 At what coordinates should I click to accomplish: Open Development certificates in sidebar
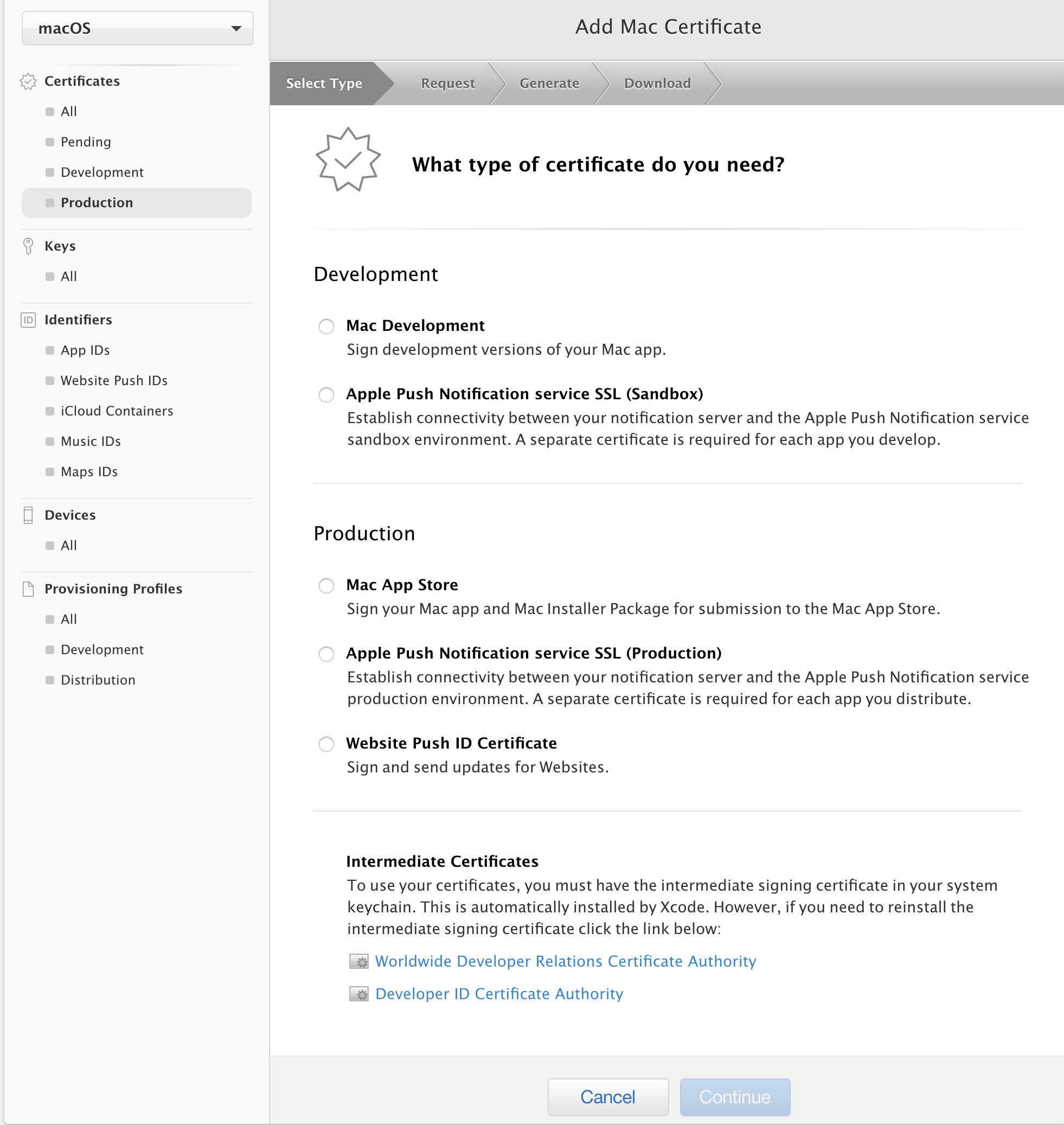click(102, 172)
